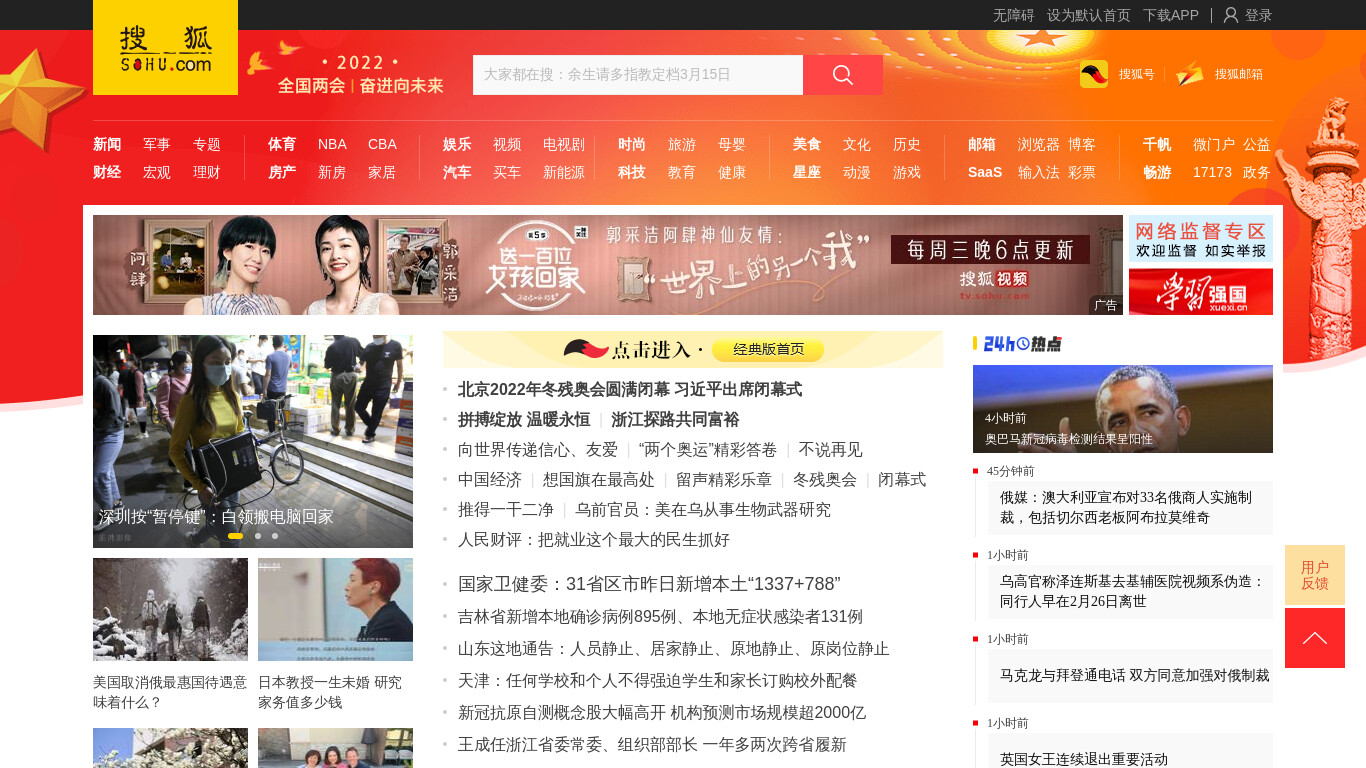Click 无障碍 in top bar

1014,15
